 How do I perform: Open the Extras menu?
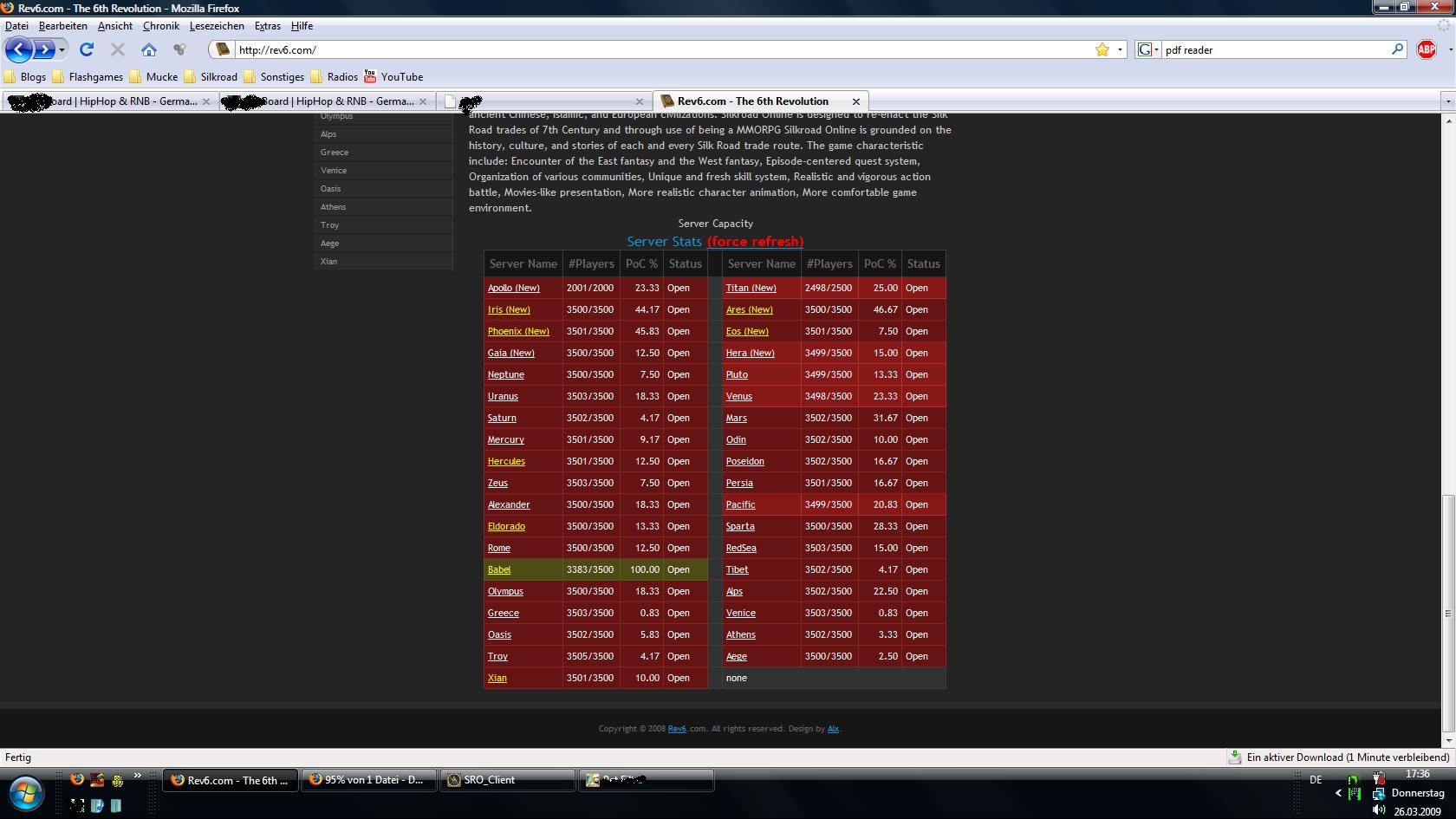267,26
